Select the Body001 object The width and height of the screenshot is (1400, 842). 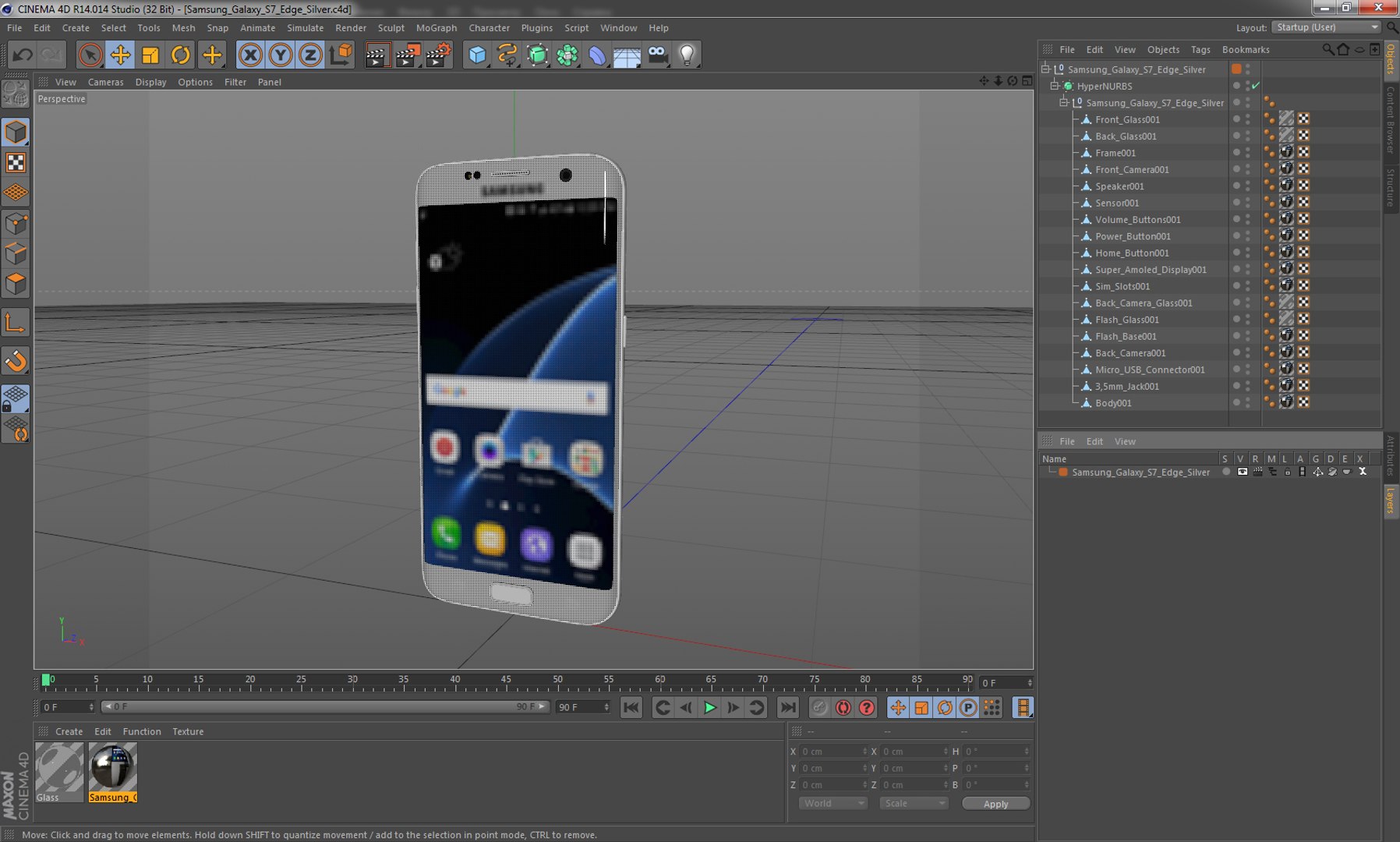click(1113, 403)
